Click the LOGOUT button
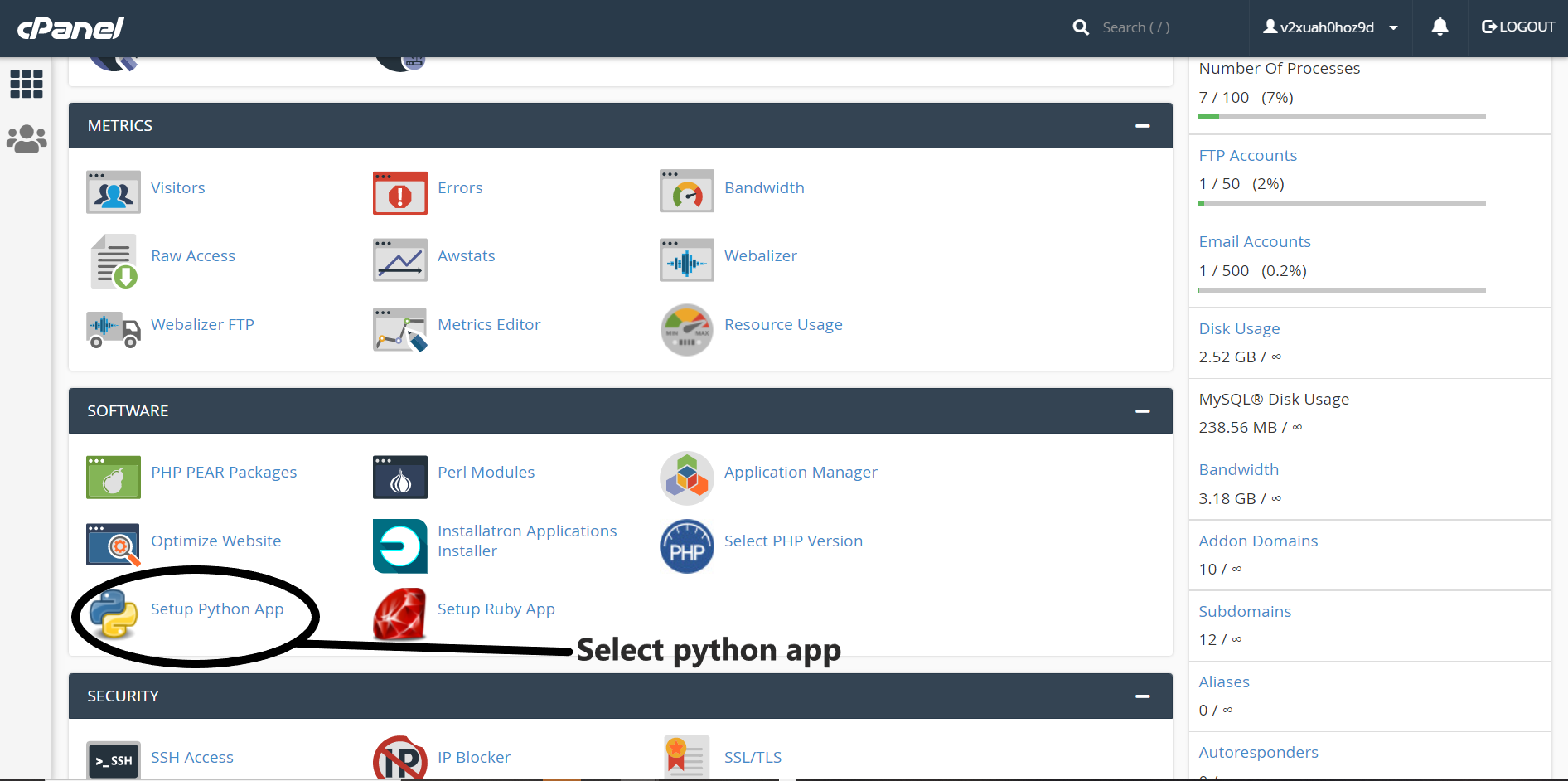Viewport: 1568px width, 781px height. 1517,26
